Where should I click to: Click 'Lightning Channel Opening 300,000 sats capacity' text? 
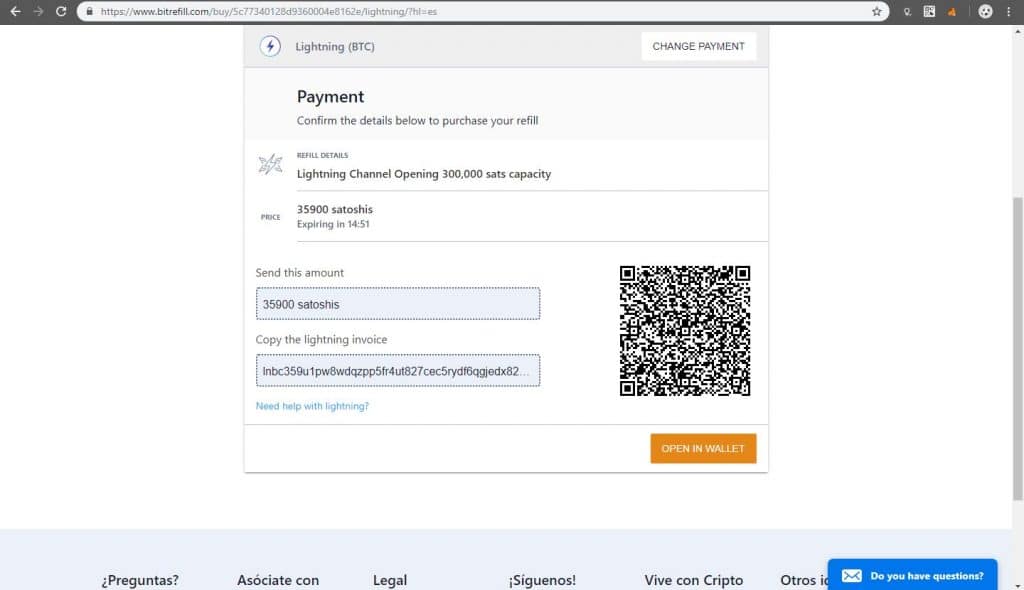424,174
